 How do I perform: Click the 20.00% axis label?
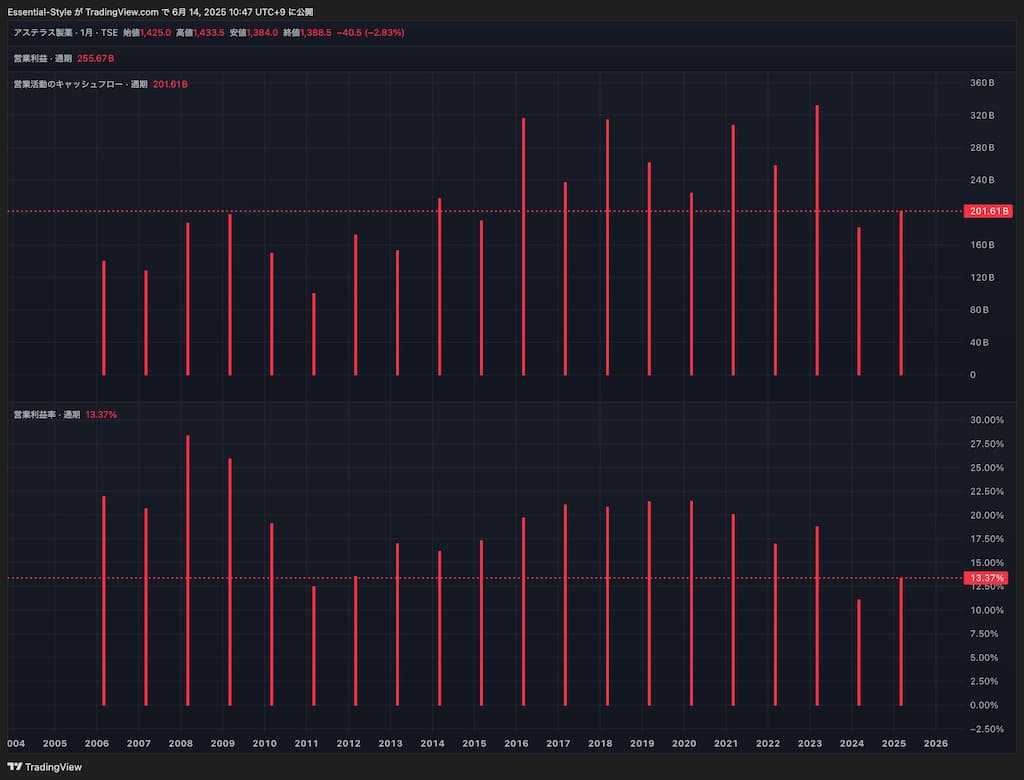click(987, 515)
